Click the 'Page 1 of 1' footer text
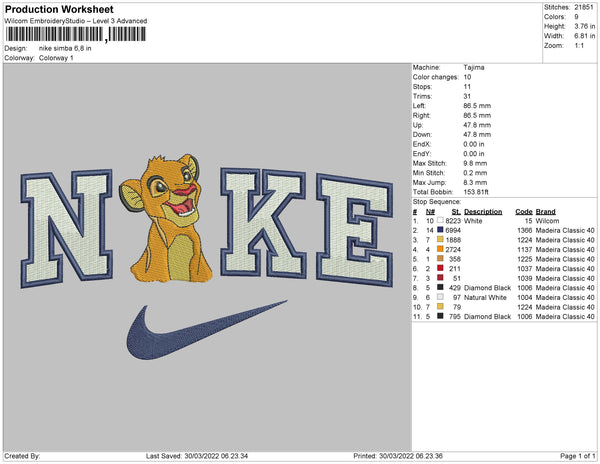This screenshot has width=600, height=464. (577, 456)
